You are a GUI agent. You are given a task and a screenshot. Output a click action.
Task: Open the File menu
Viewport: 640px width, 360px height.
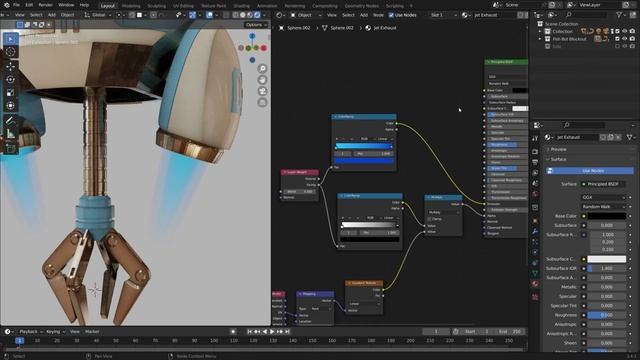tap(16, 5)
